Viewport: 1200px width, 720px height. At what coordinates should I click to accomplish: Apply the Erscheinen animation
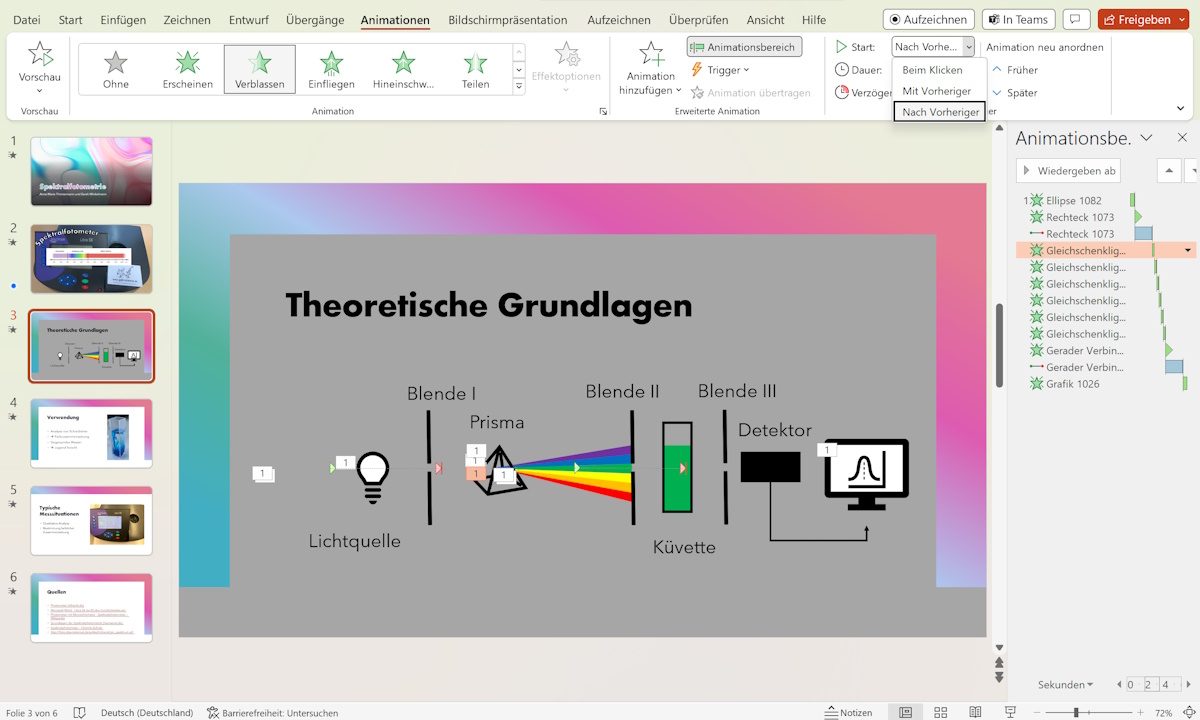[186, 68]
